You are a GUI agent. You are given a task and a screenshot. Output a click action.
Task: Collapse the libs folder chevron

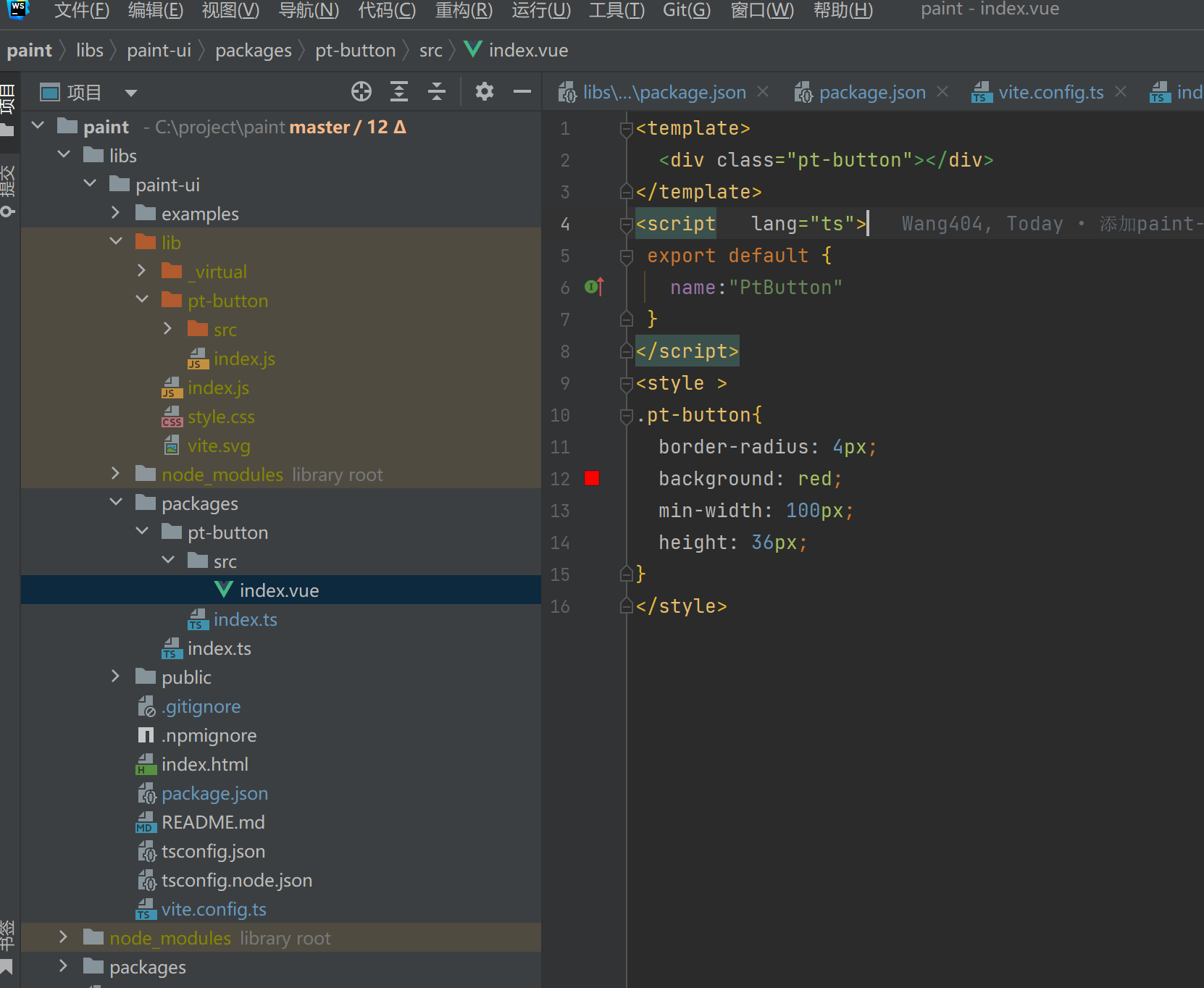coord(64,155)
